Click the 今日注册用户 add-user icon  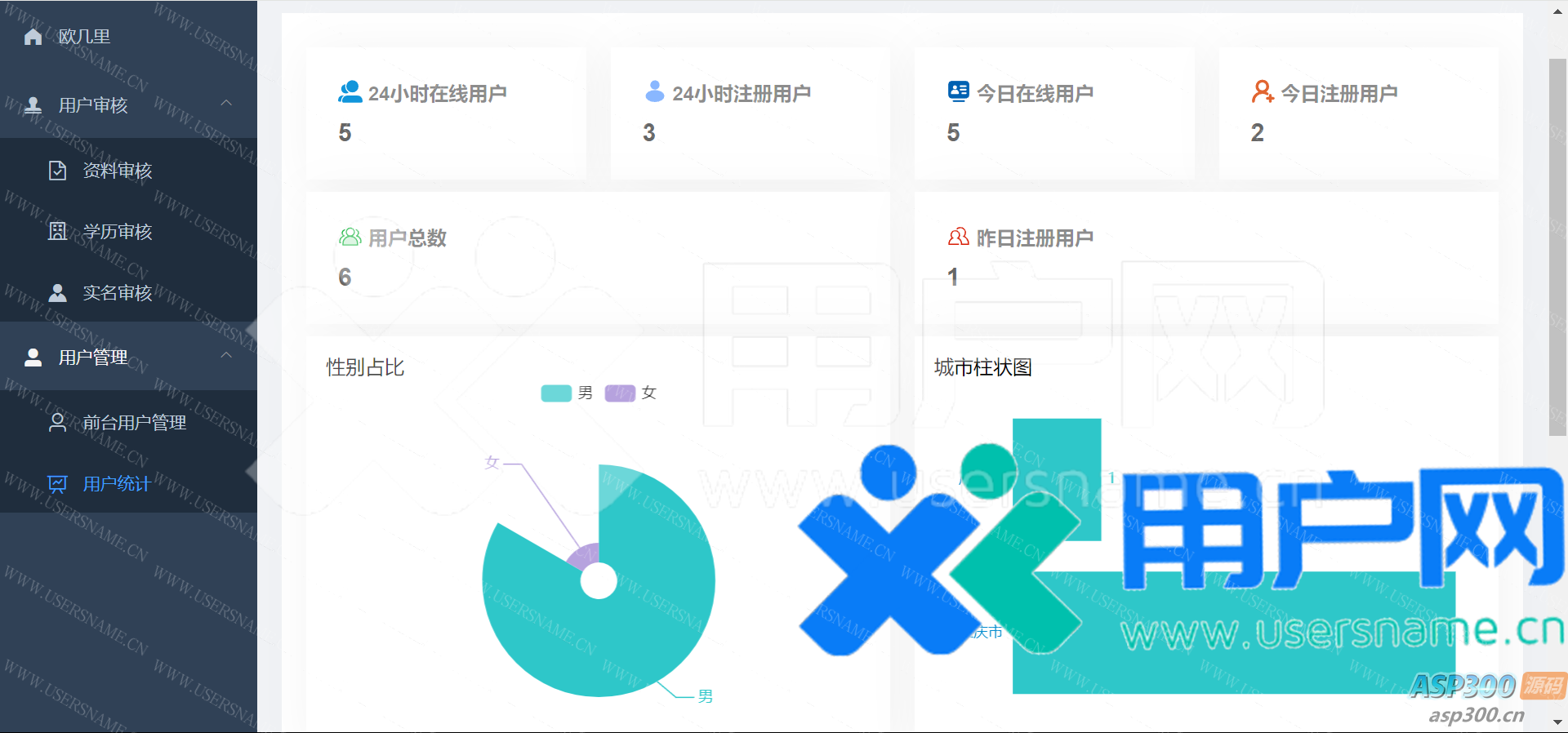click(x=1263, y=91)
